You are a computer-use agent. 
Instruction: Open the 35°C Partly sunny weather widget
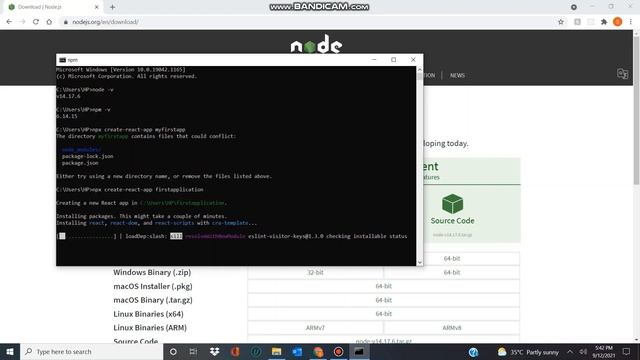(x=528, y=352)
